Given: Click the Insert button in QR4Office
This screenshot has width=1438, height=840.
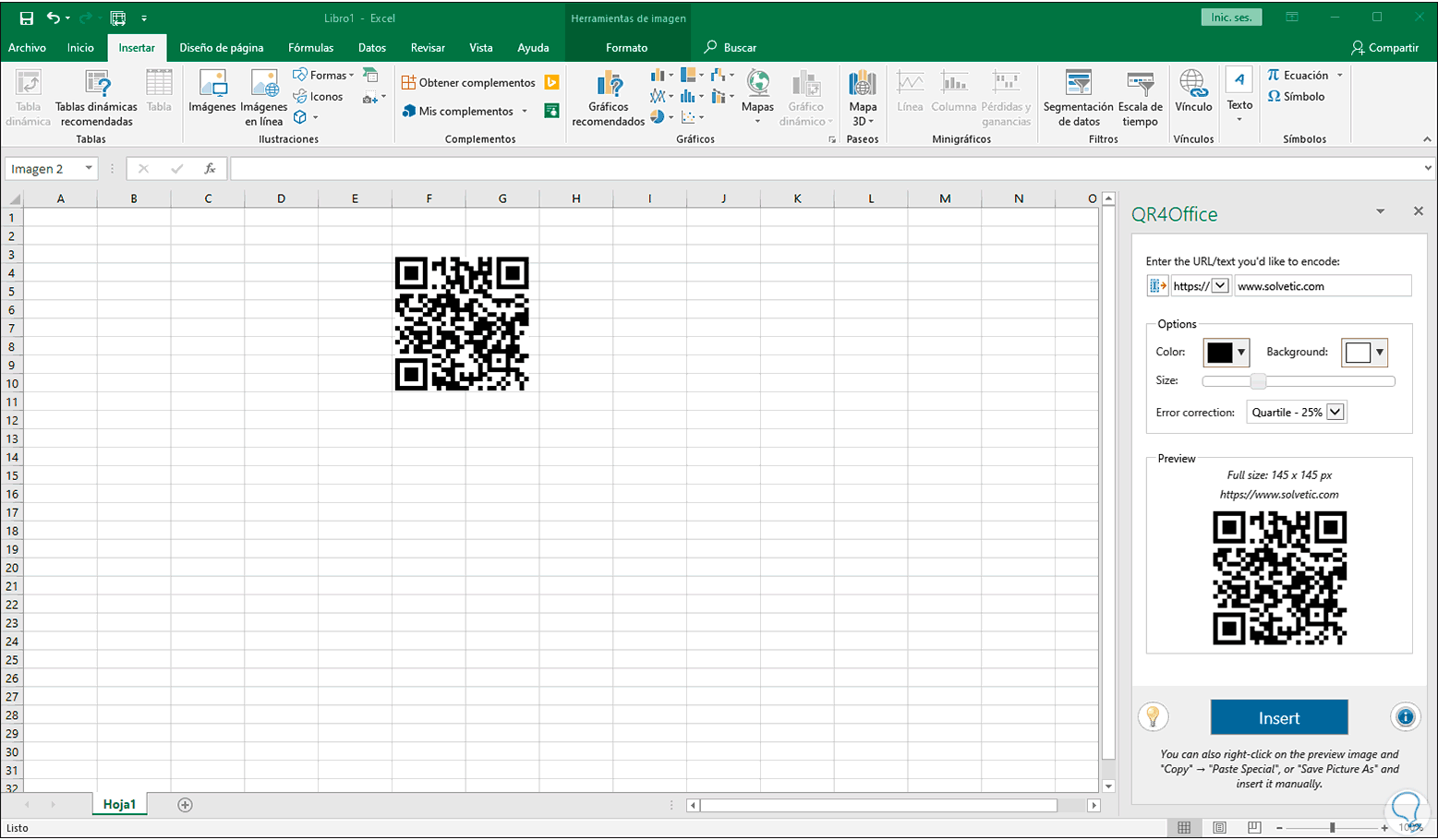Looking at the screenshot, I should pyautogui.click(x=1279, y=717).
